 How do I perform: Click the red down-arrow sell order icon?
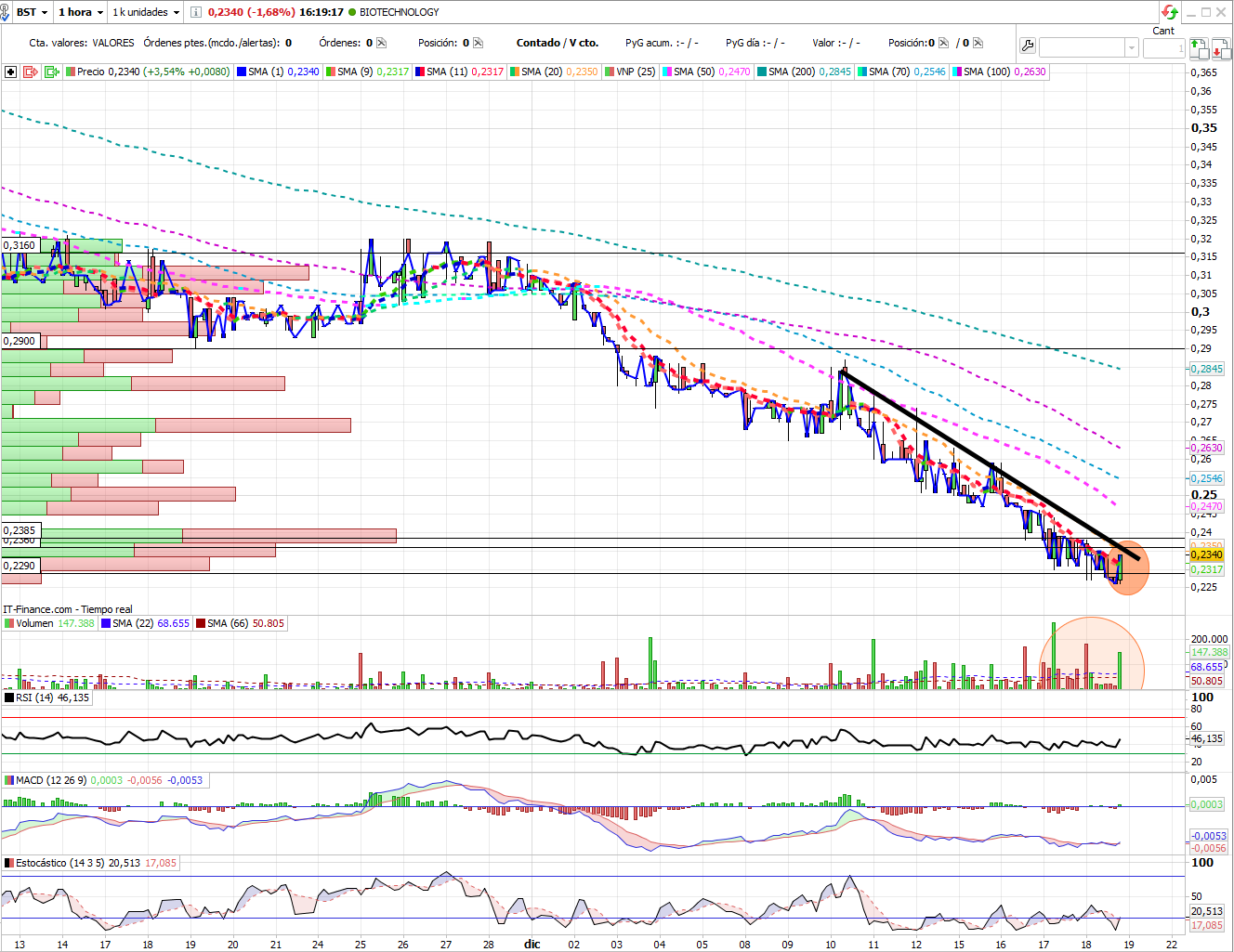point(1220,48)
